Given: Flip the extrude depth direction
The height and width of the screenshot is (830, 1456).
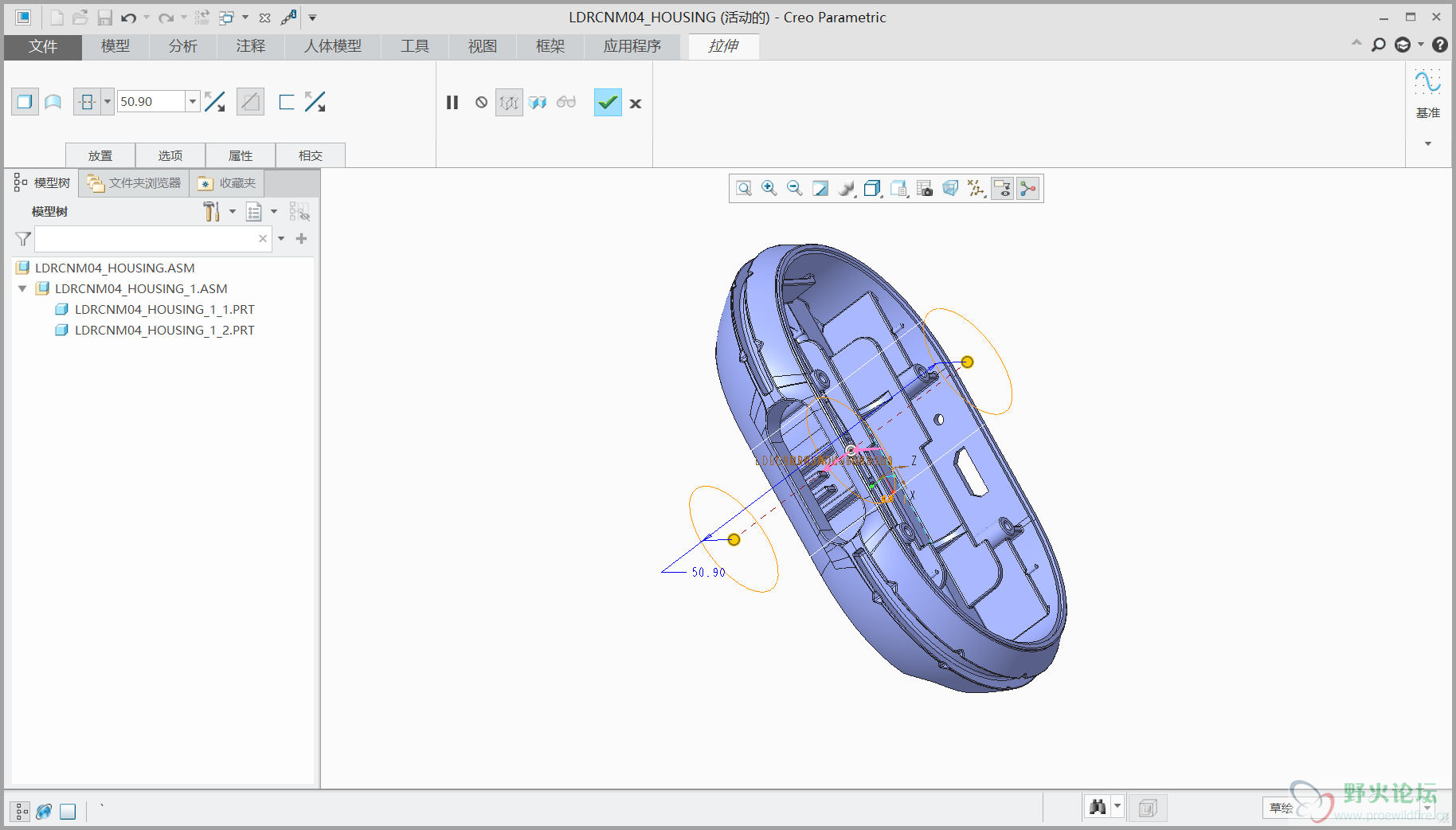Looking at the screenshot, I should [214, 102].
